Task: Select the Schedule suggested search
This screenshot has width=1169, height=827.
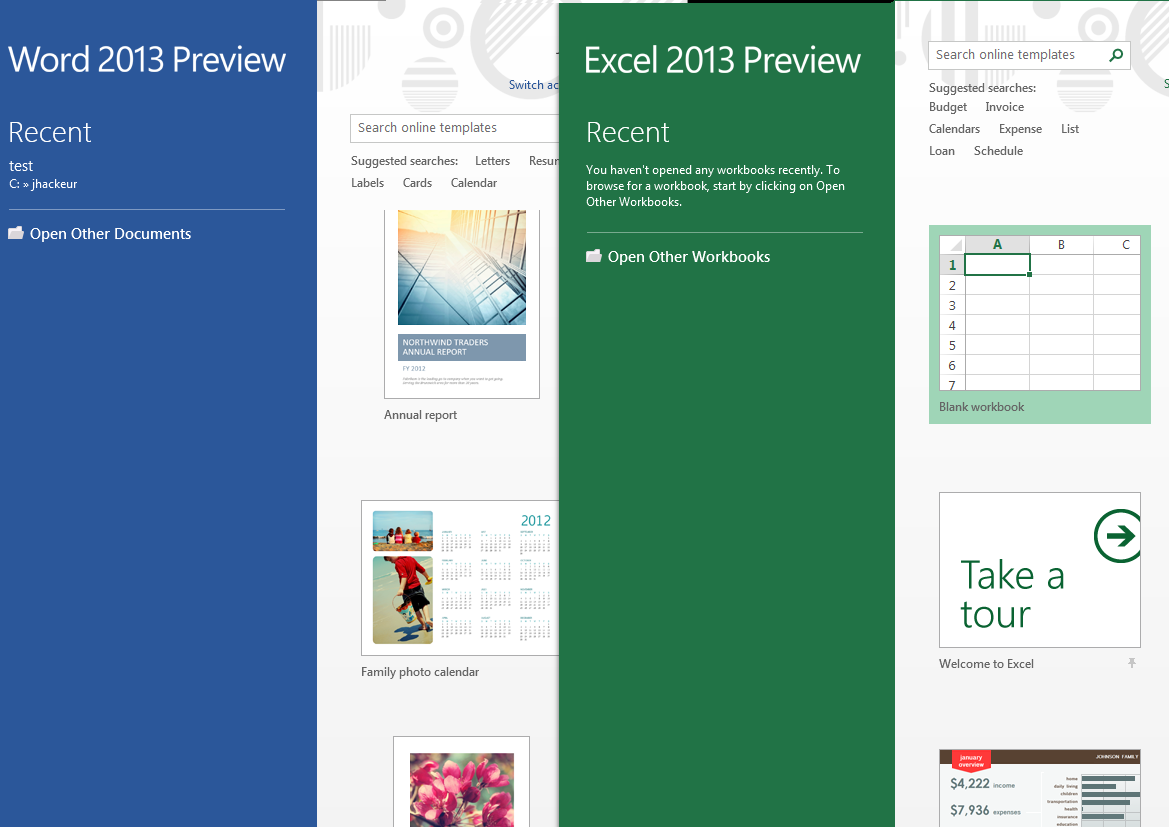Action: pyautogui.click(x=998, y=151)
